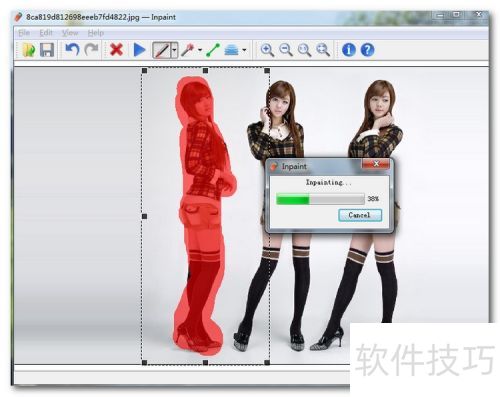This screenshot has height=397, width=500.
Task: Save the image using the floppy disk icon
Action: pyautogui.click(x=47, y=50)
